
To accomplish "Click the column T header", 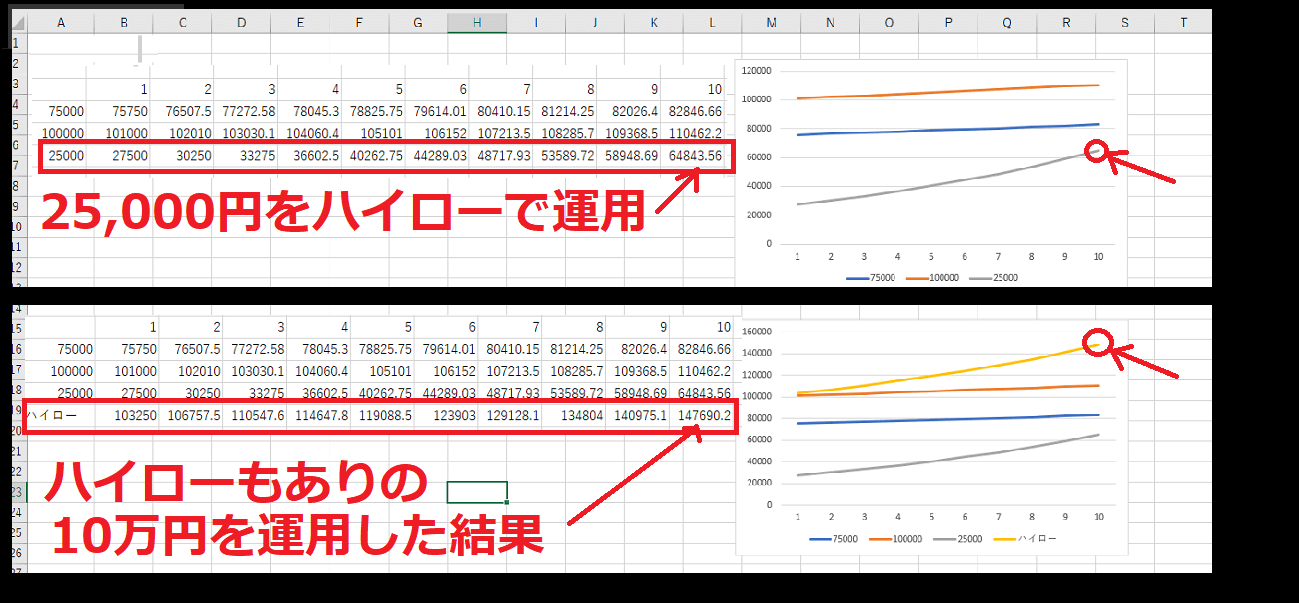I will 1184,22.
